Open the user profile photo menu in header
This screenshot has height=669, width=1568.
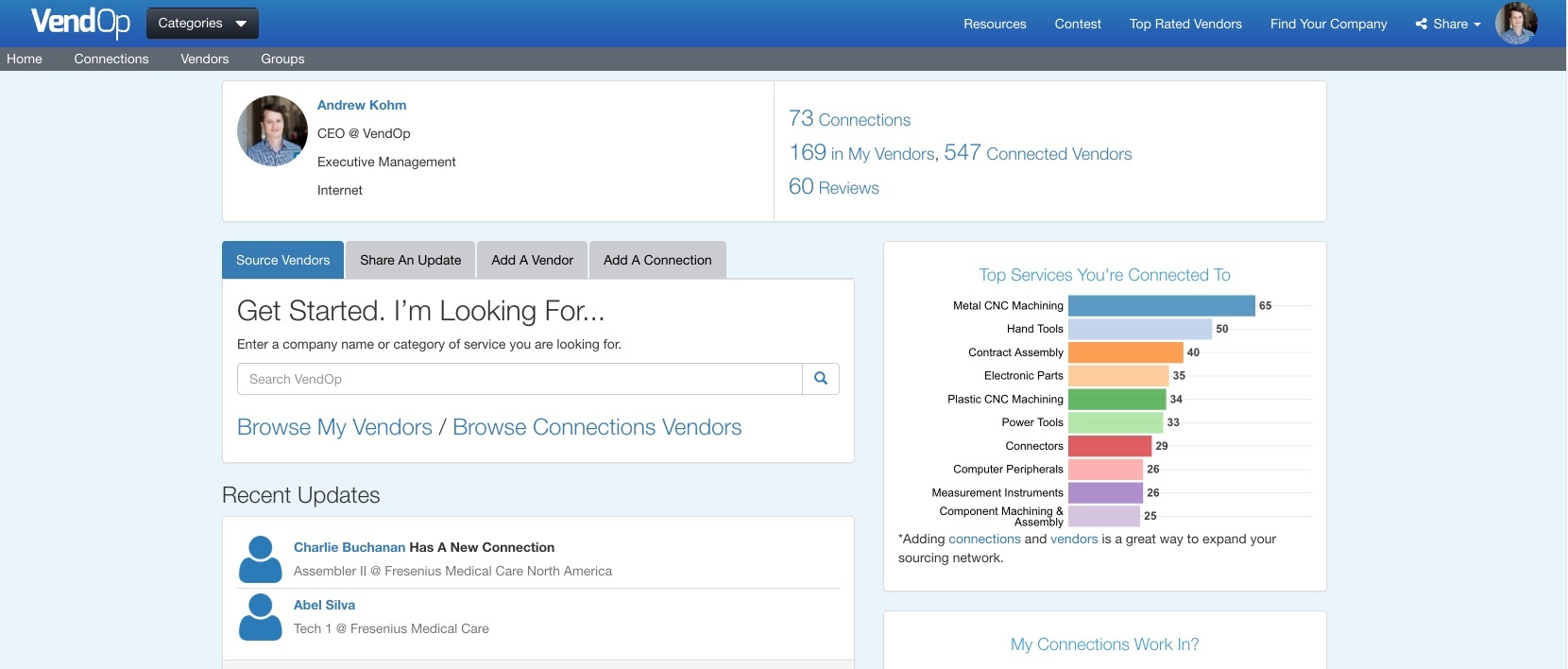1516,23
